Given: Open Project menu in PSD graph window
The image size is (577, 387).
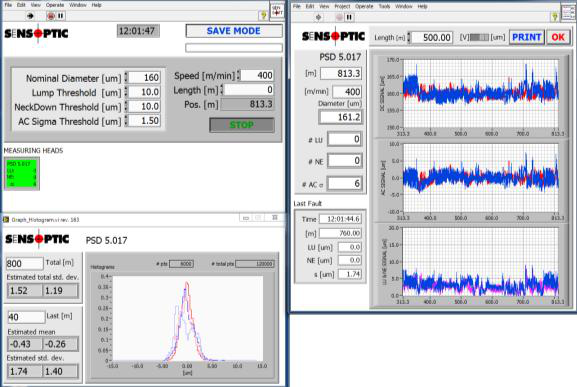Looking at the screenshot, I should tap(342, 6).
